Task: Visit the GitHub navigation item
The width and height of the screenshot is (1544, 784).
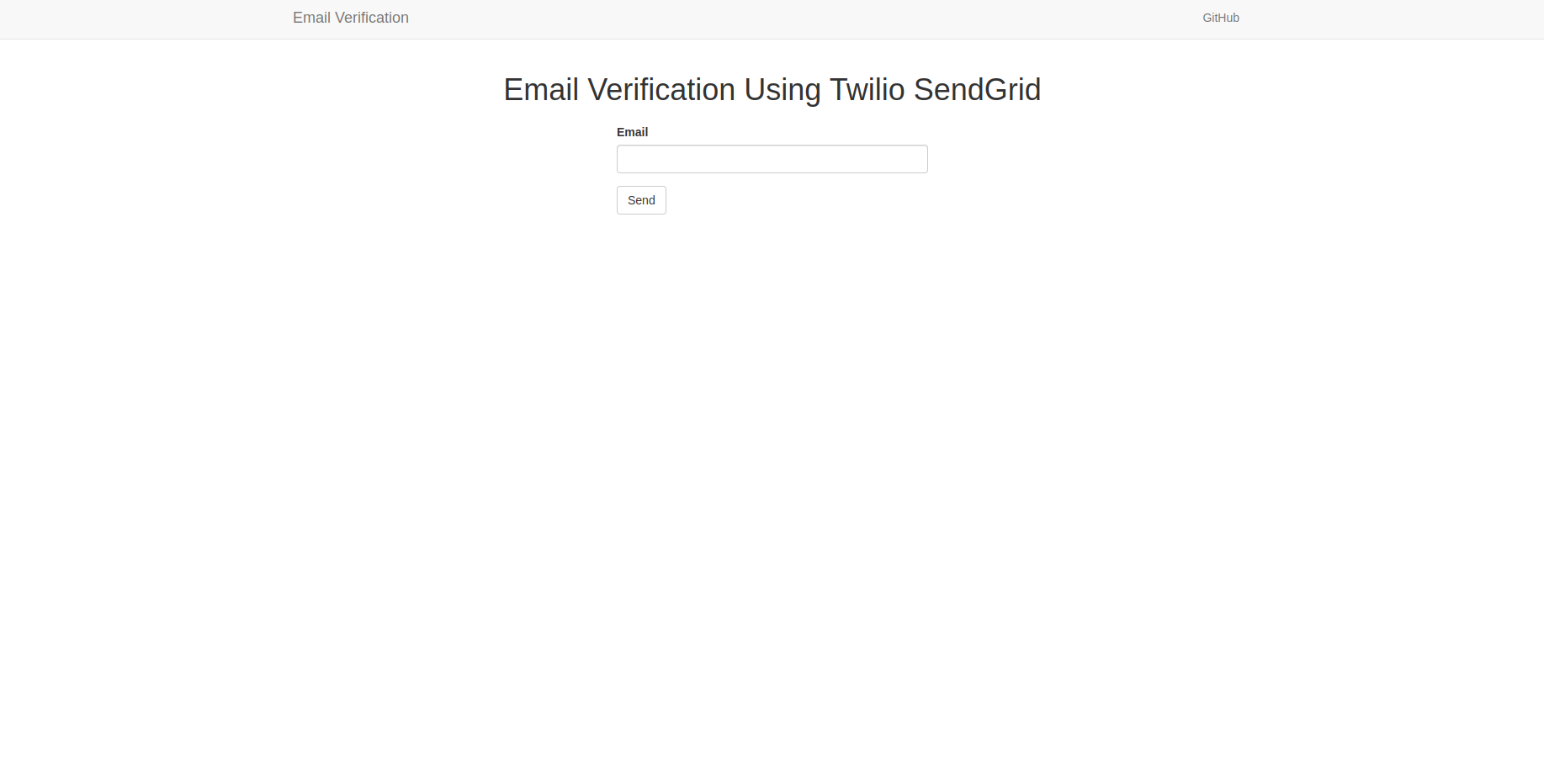Action: (x=1220, y=18)
